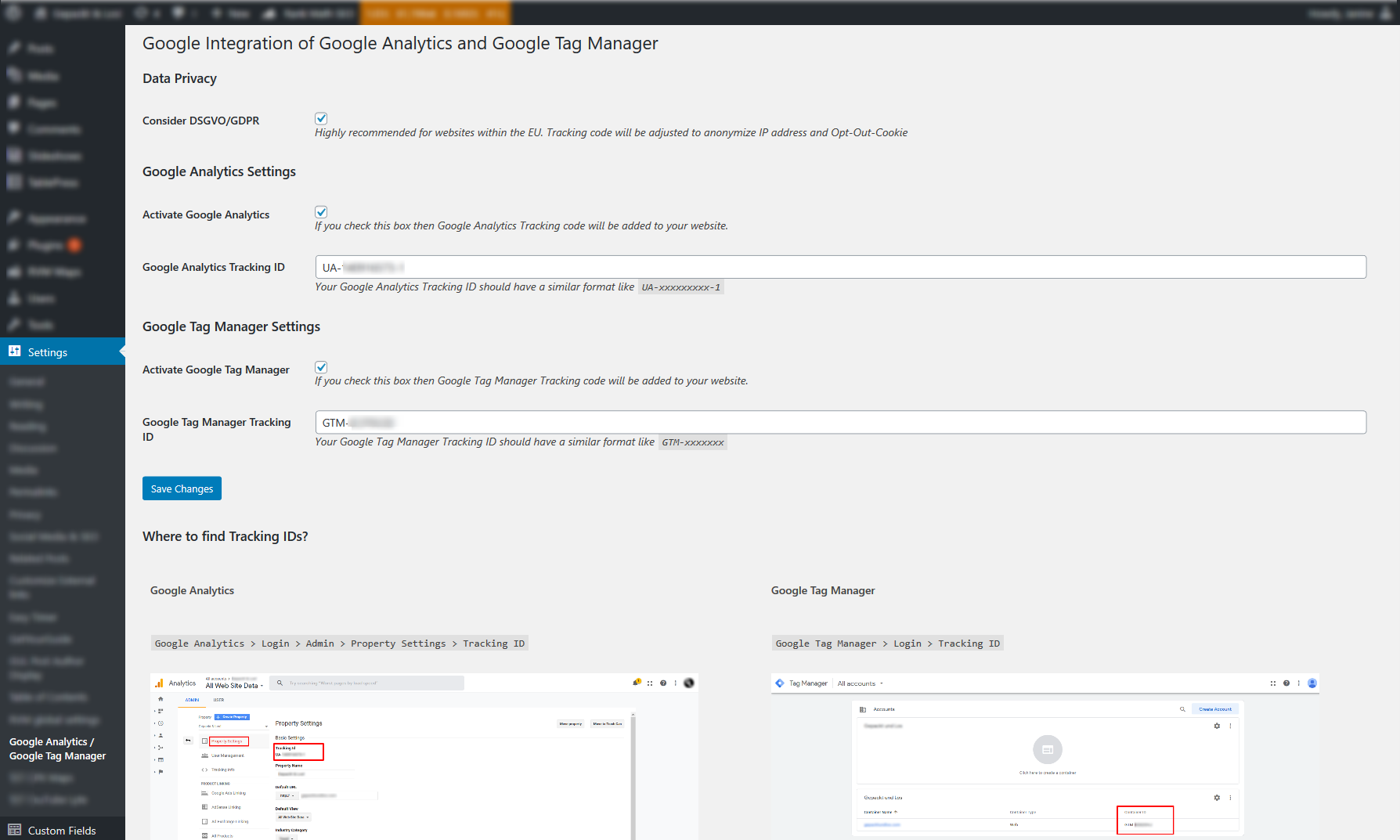Open the Settings menu in sidebar

click(63, 352)
